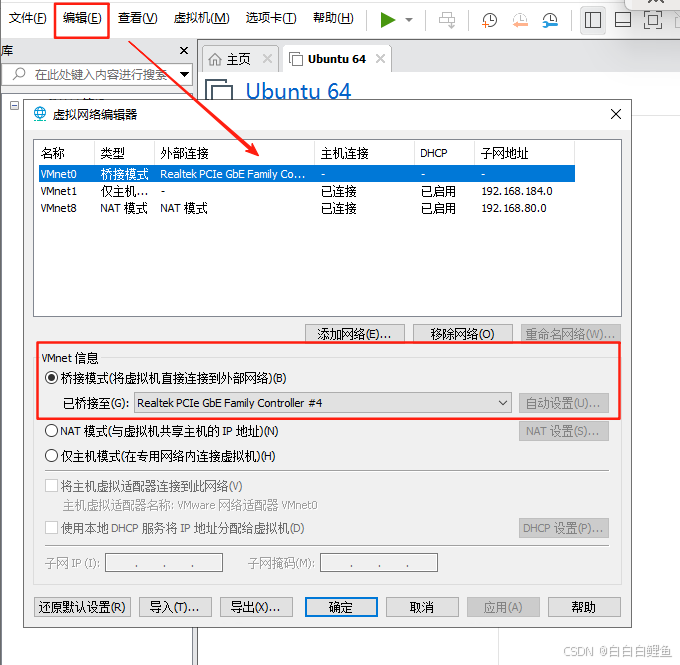This screenshot has width=680, height=665.
Task: Click the 子网掩码 input field
Action: click(379, 563)
